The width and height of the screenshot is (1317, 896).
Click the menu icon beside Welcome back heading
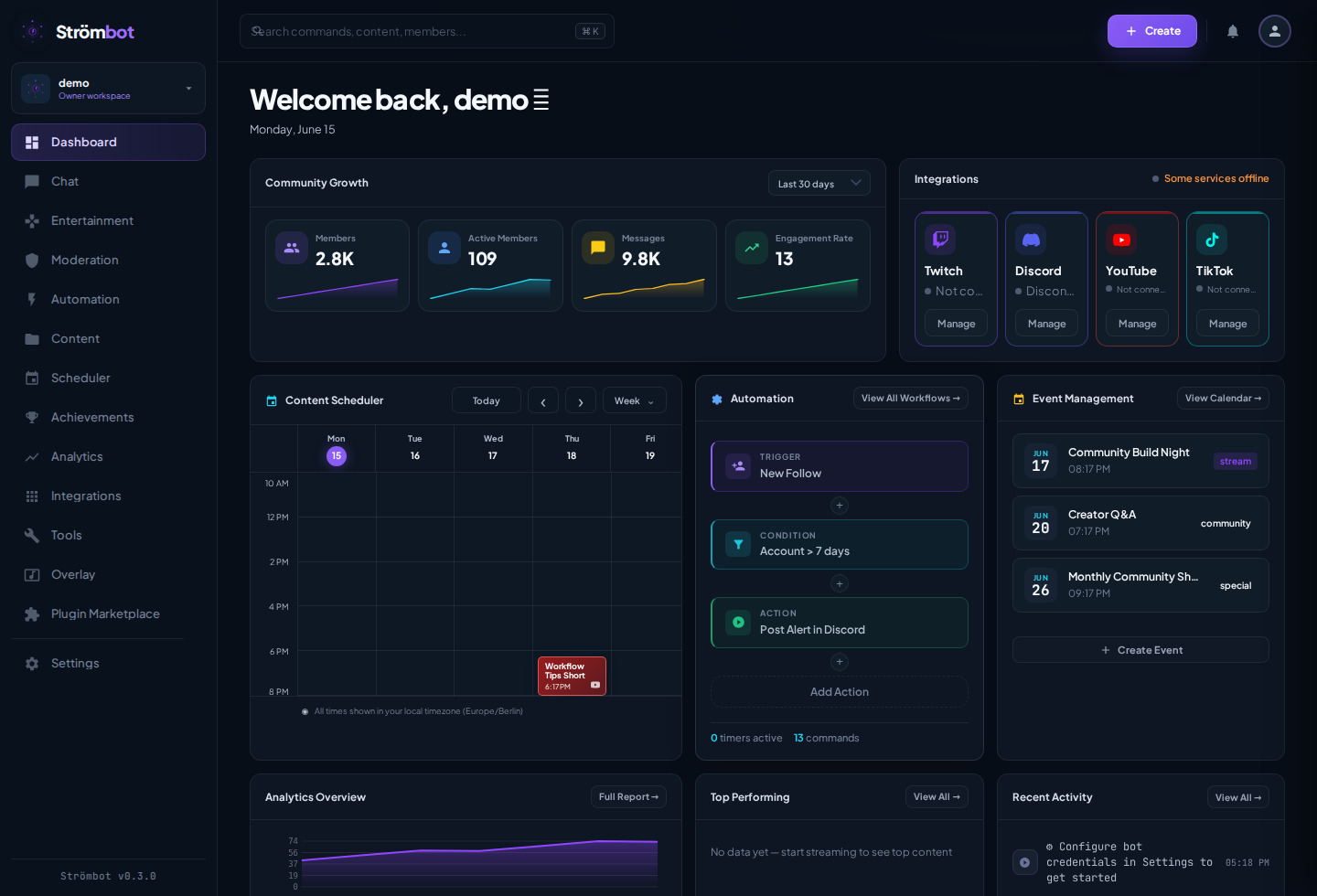tap(541, 100)
